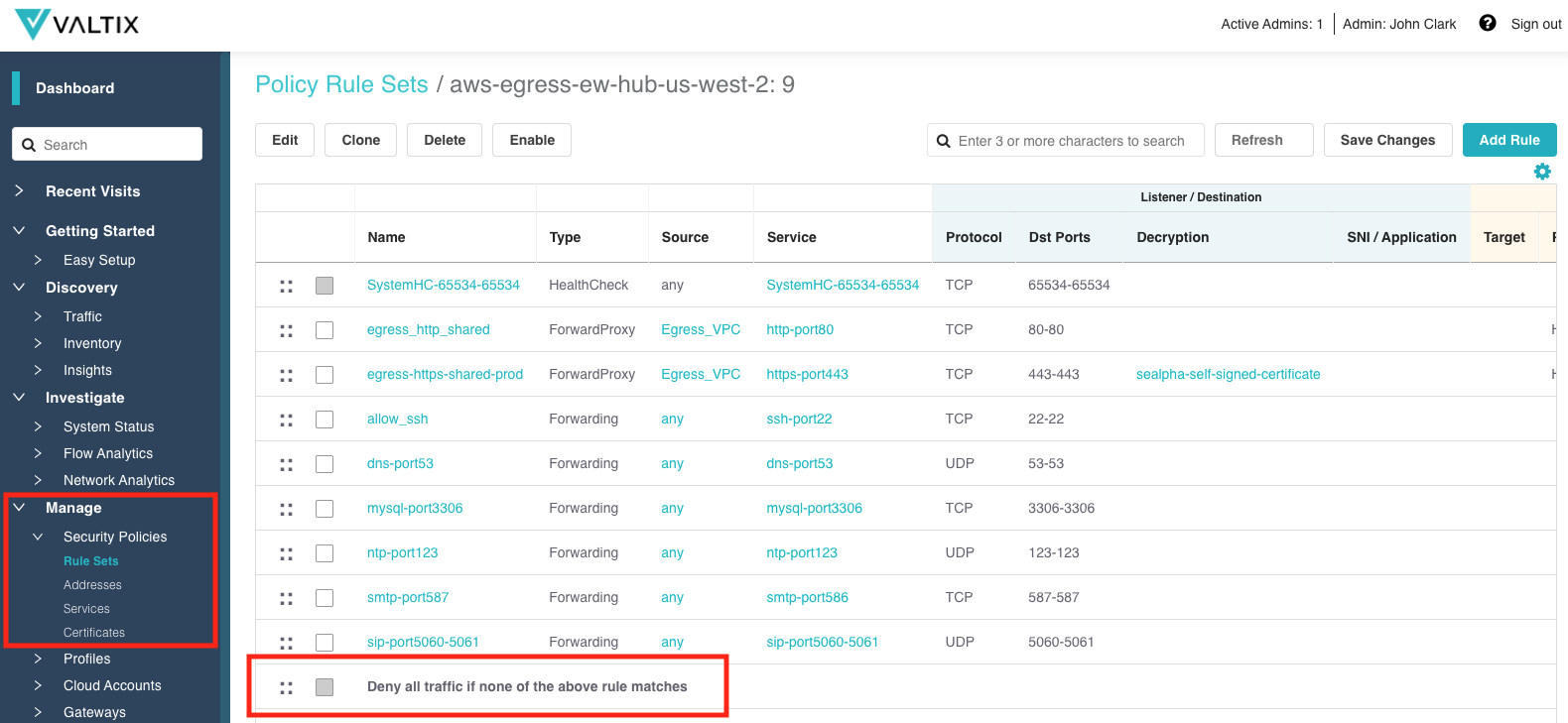Open Inventory in sidebar
The height and width of the screenshot is (723, 1568).
[92, 343]
